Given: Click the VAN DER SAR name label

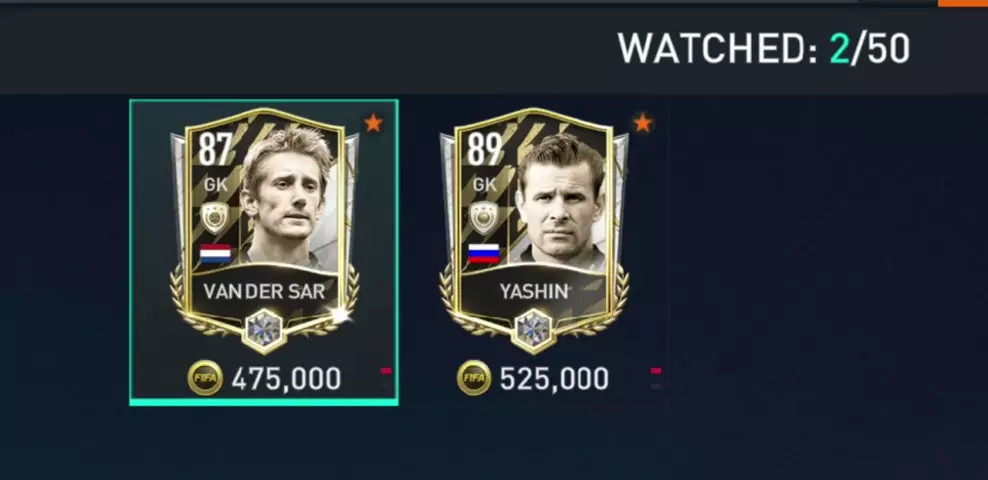Looking at the screenshot, I should (x=265, y=291).
